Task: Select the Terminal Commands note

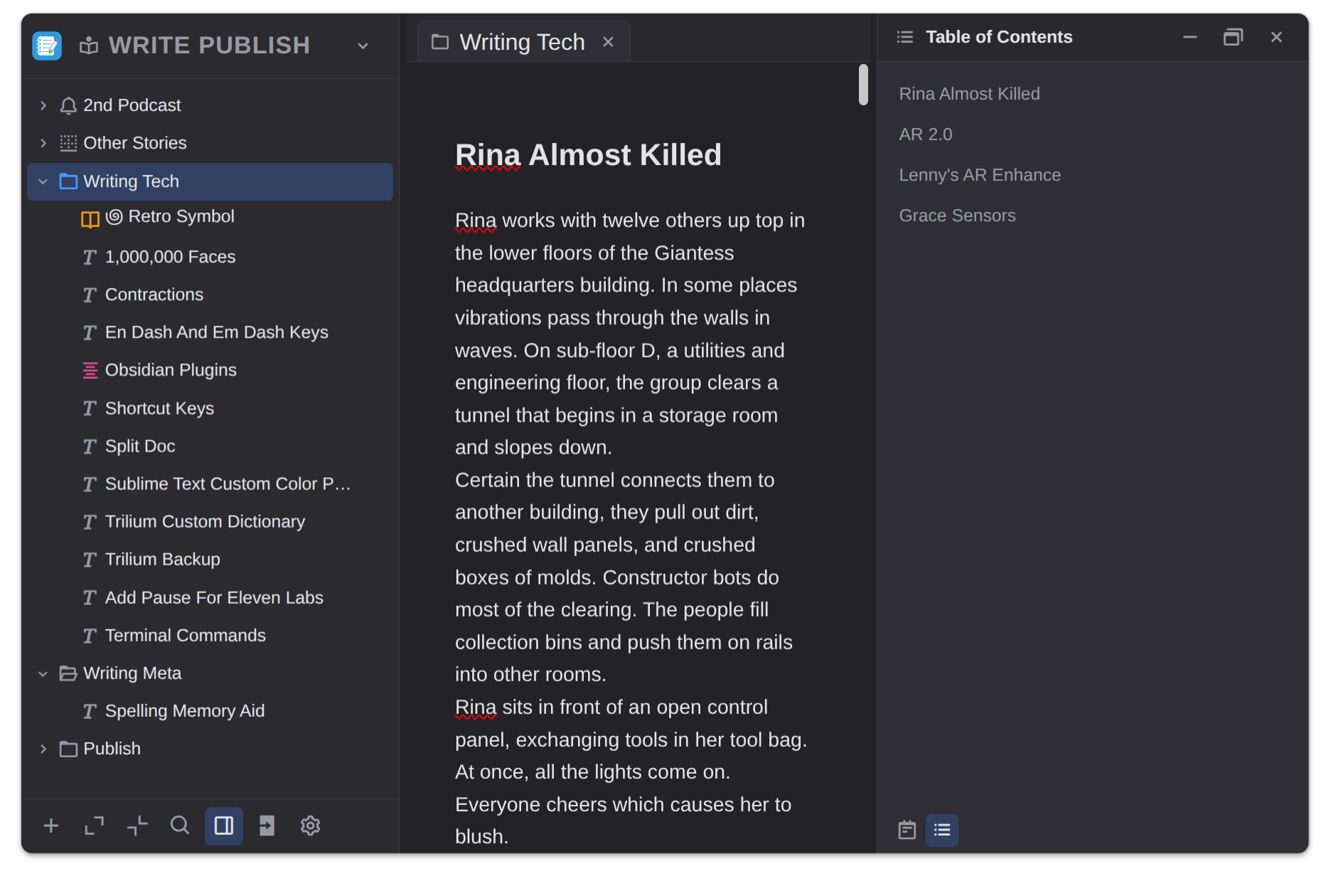Action: (x=186, y=635)
